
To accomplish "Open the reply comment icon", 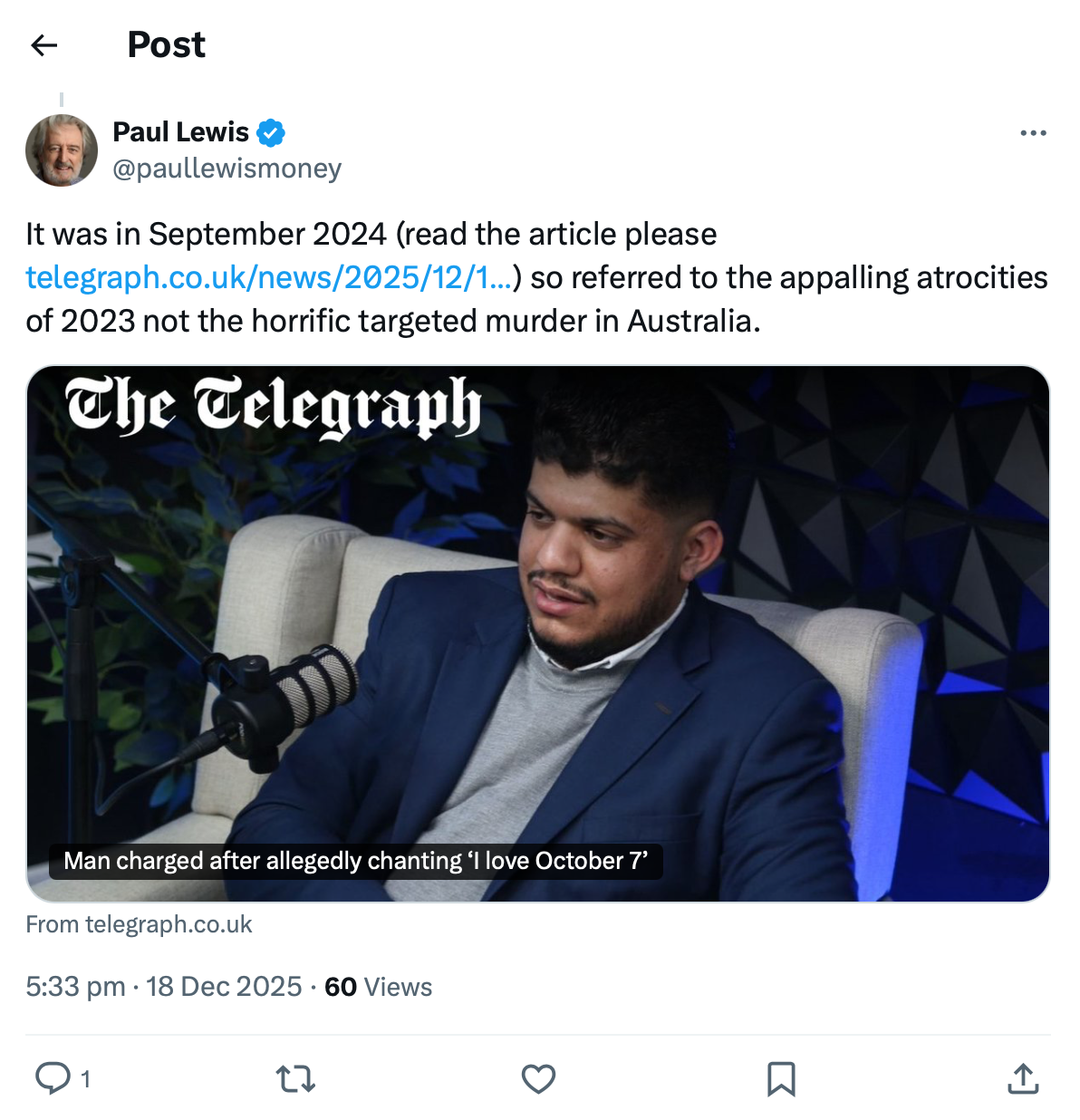I will coord(53,1078).
